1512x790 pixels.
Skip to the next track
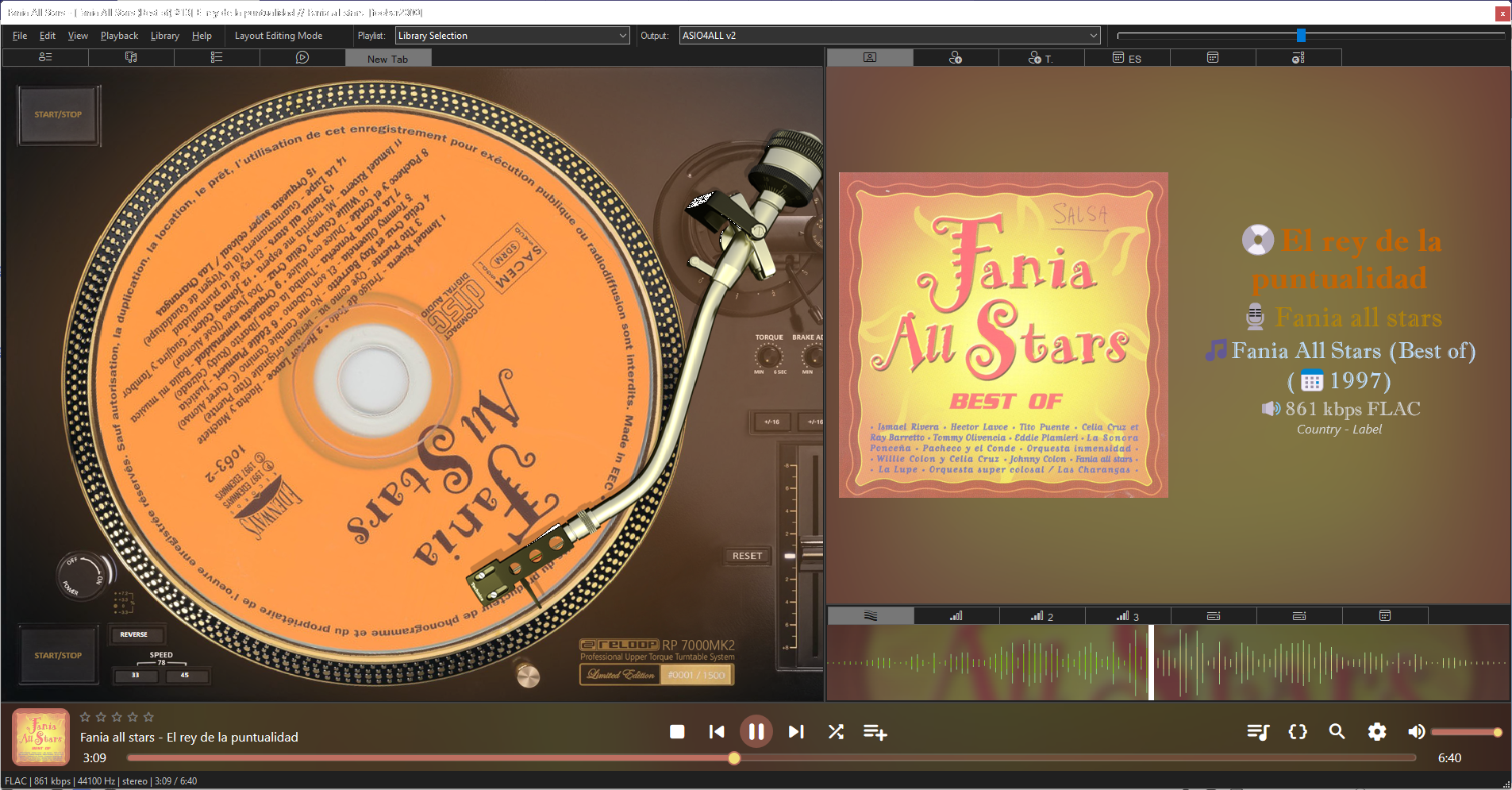coord(796,731)
